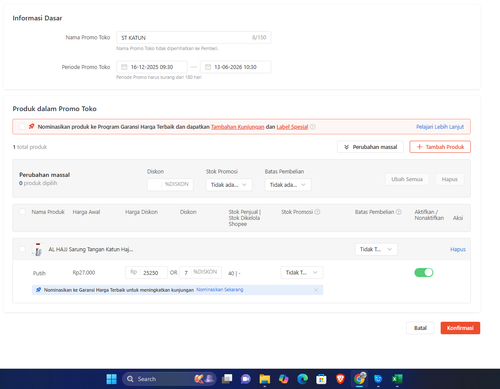Open the mass-change Batas Pembelian dropdown

288,185
